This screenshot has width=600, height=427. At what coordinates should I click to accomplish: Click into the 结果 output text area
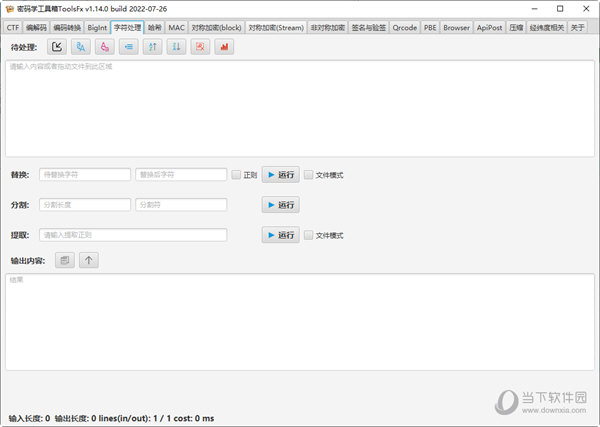(x=300, y=322)
